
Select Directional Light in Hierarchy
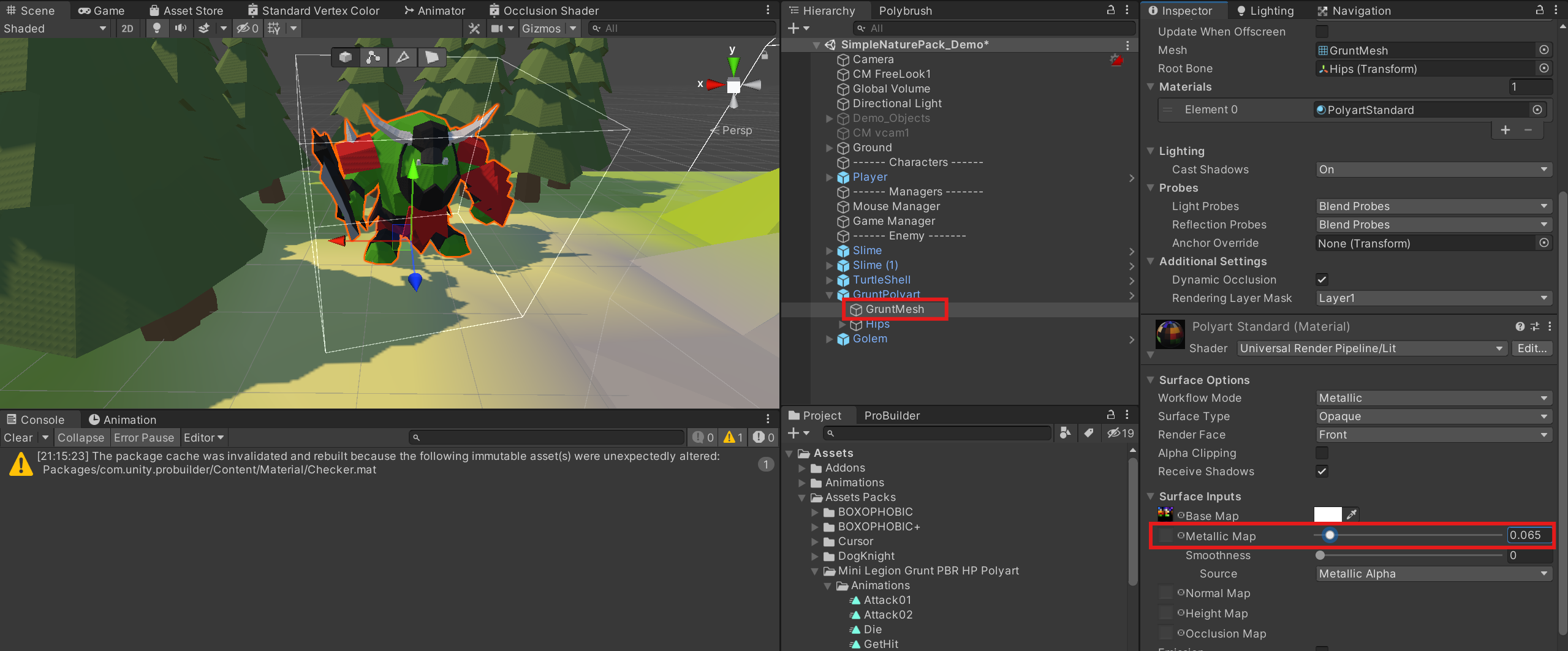(896, 103)
